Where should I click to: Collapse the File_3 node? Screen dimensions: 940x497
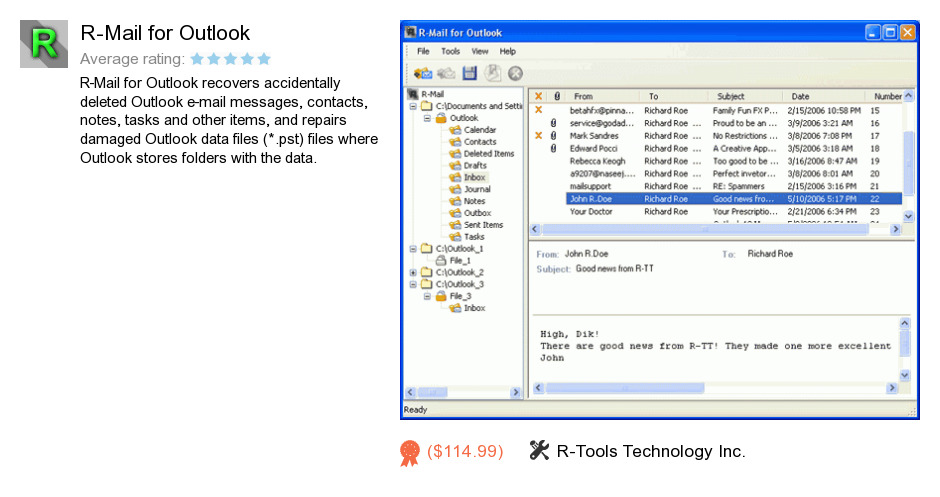tap(427, 296)
